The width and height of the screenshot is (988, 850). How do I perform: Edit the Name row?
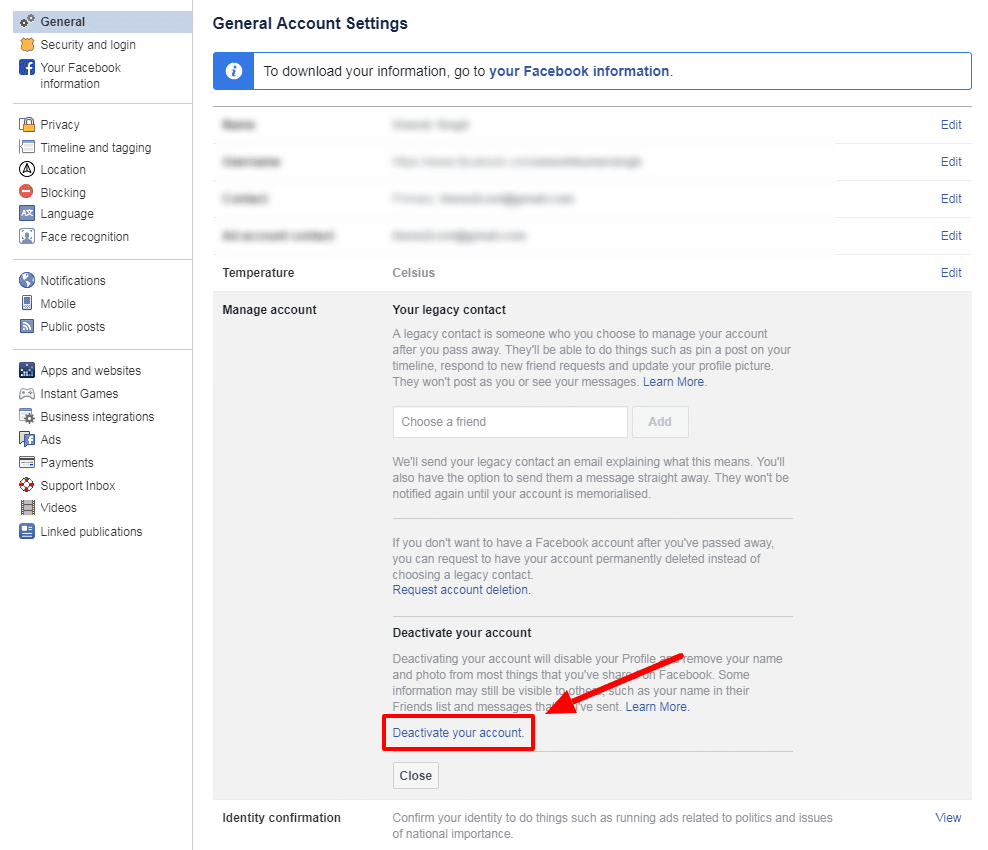click(x=951, y=125)
